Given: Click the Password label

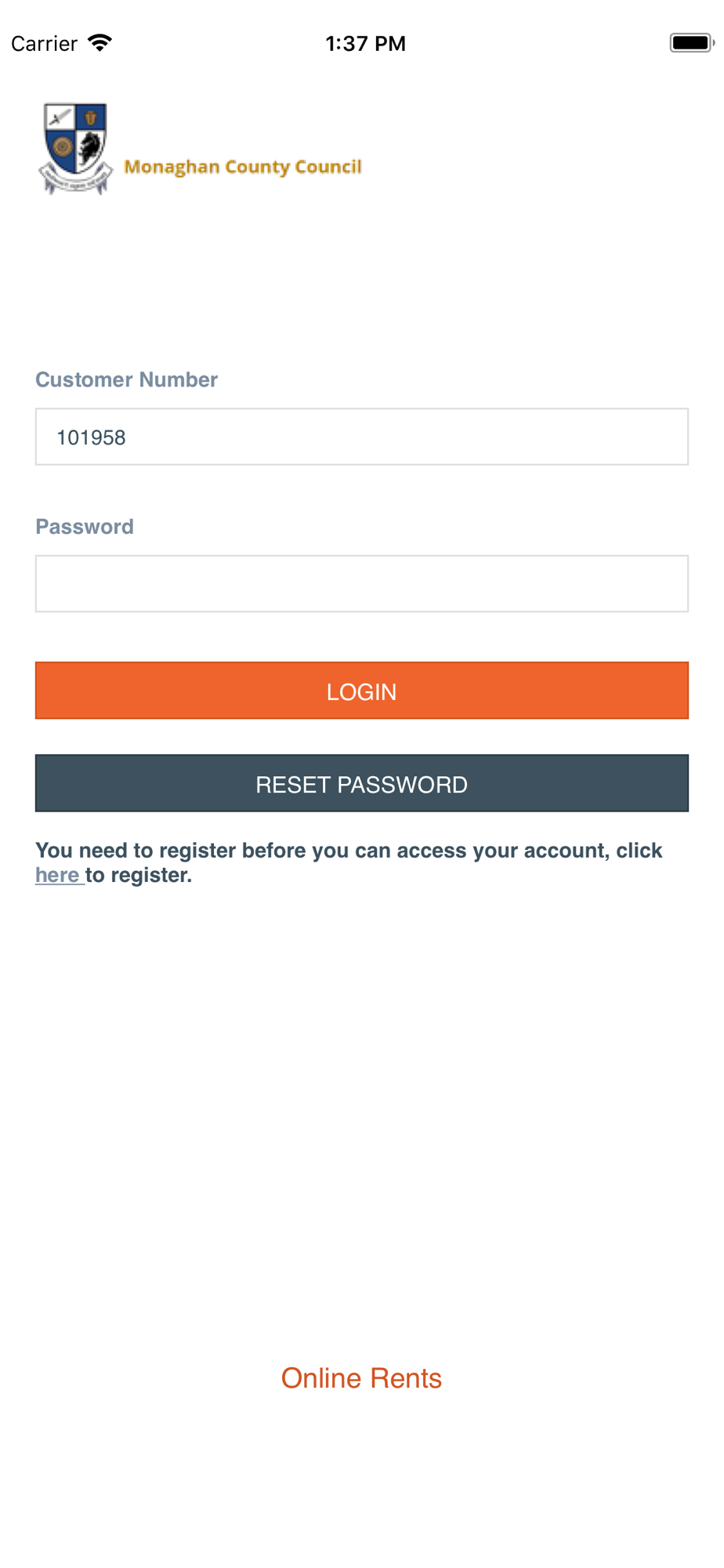Looking at the screenshot, I should pos(85,527).
